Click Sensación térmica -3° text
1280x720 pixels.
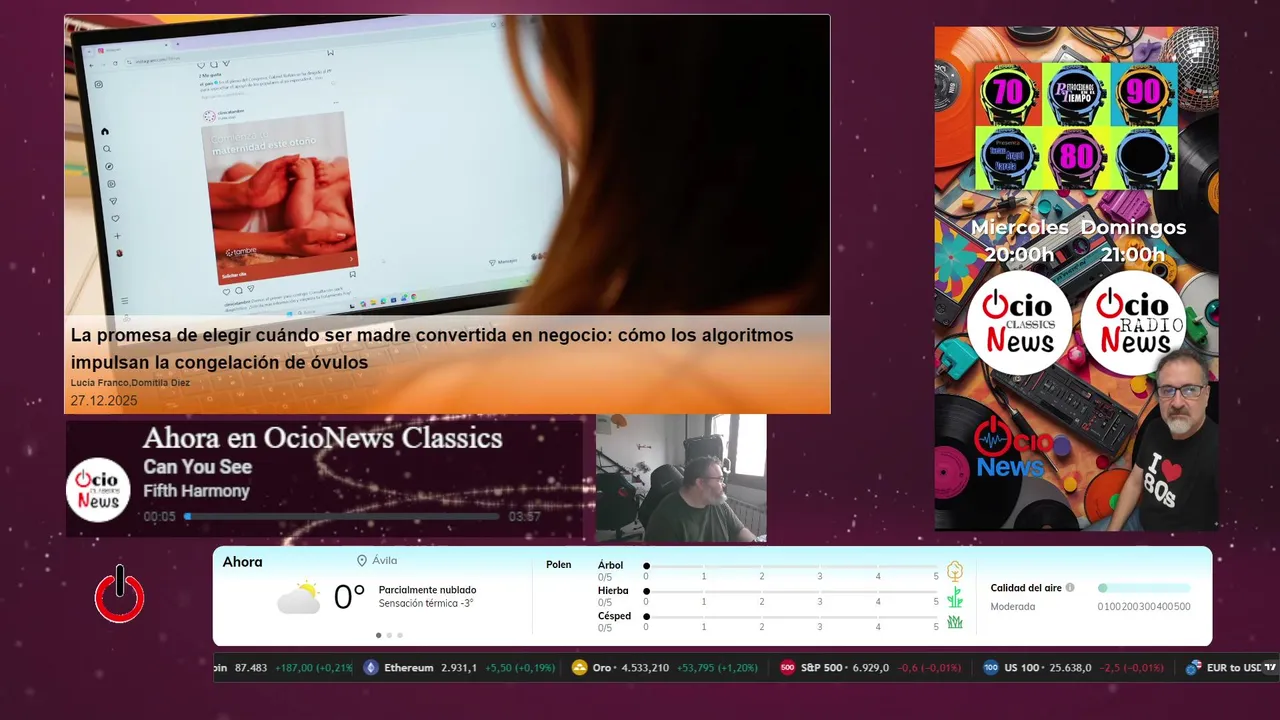click(x=426, y=604)
